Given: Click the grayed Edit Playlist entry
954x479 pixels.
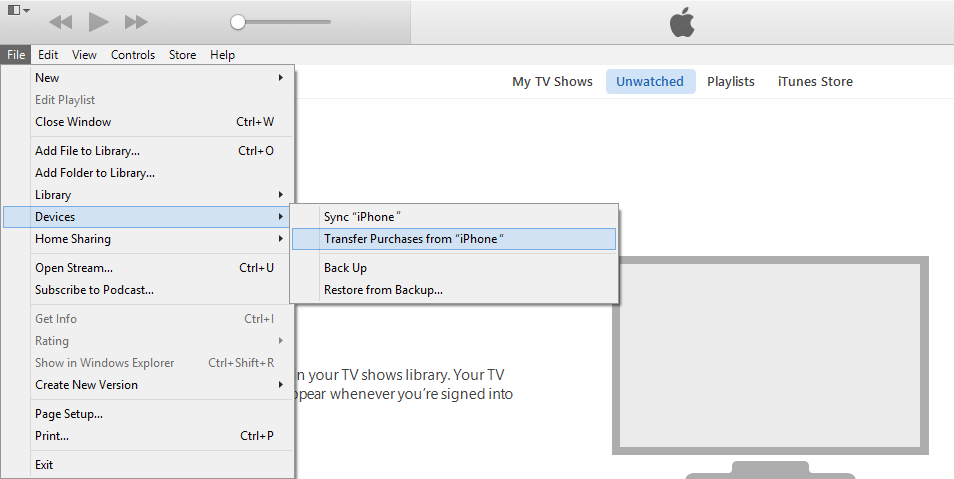Looking at the screenshot, I should pos(148,100).
